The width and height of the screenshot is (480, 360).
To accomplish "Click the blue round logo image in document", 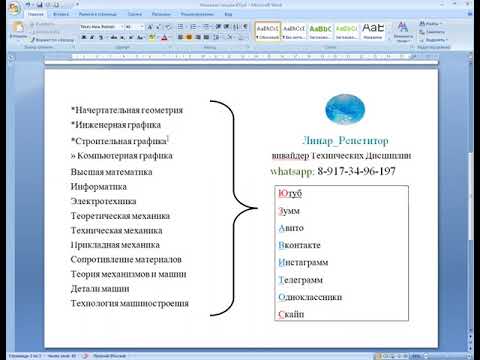I will pyautogui.click(x=345, y=109).
